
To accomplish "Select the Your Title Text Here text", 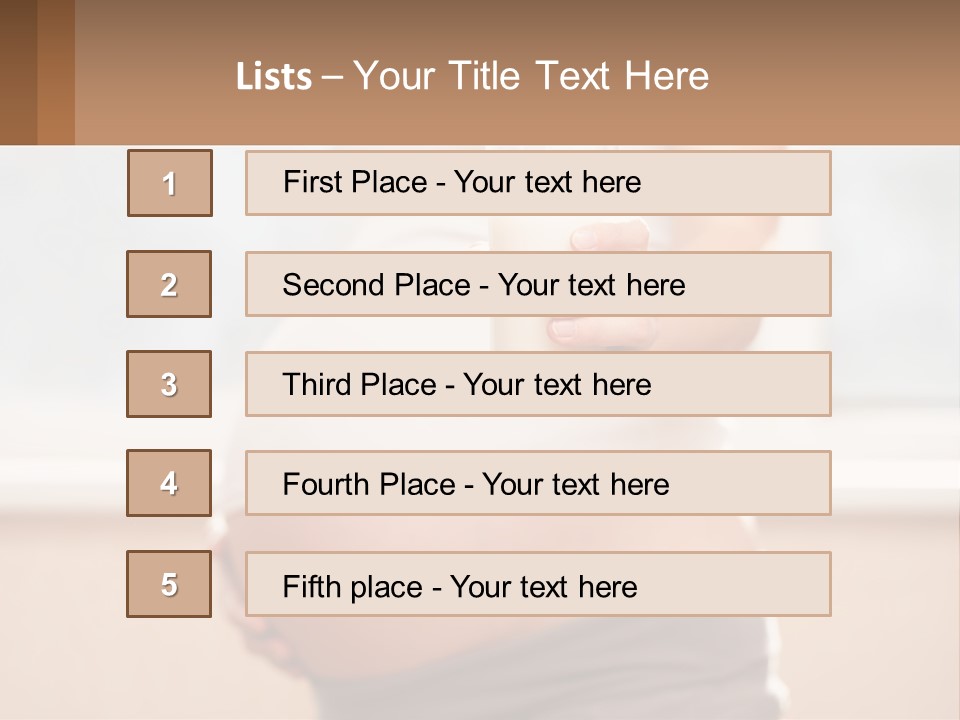I will click(531, 76).
